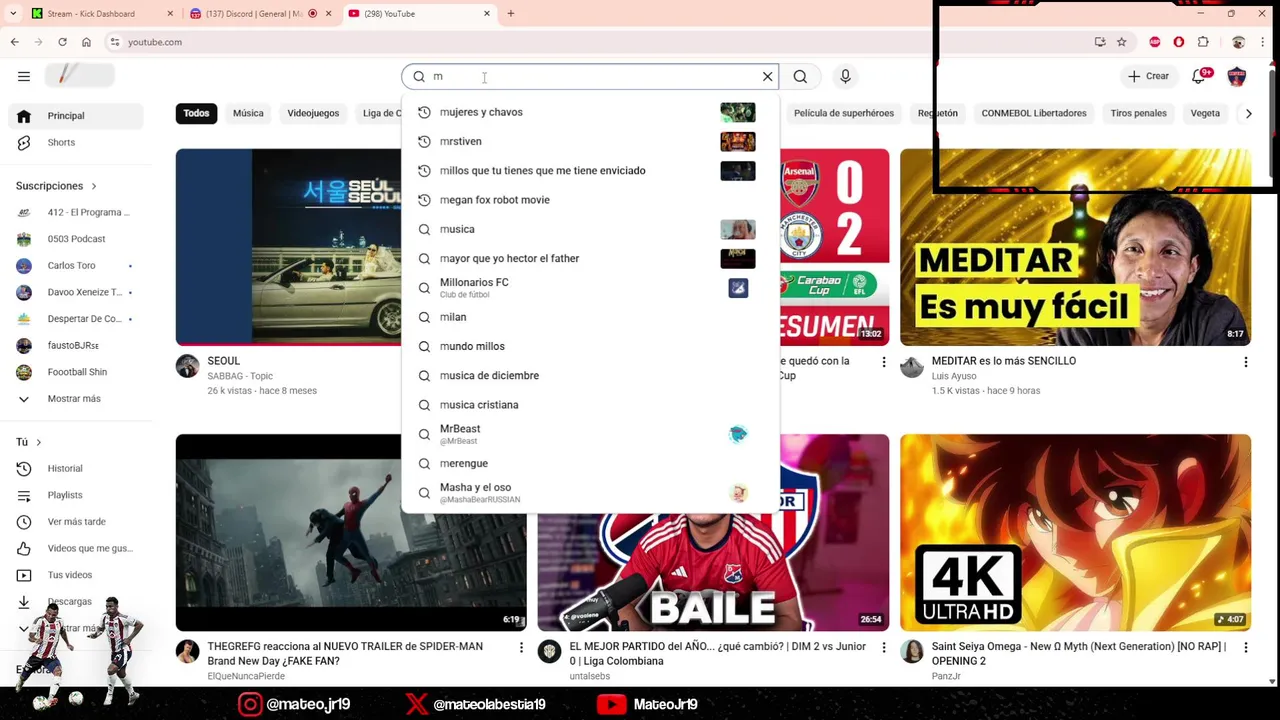
Task: Open the browser extensions puzzle icon
Action: (x=1203, y=42)
